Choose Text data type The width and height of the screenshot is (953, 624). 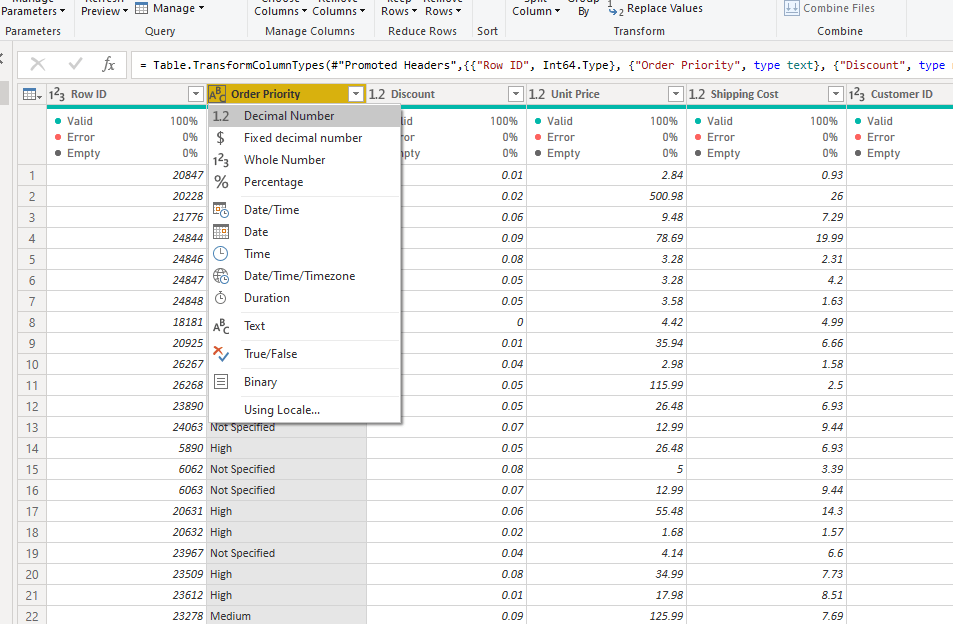coord(304,326)
